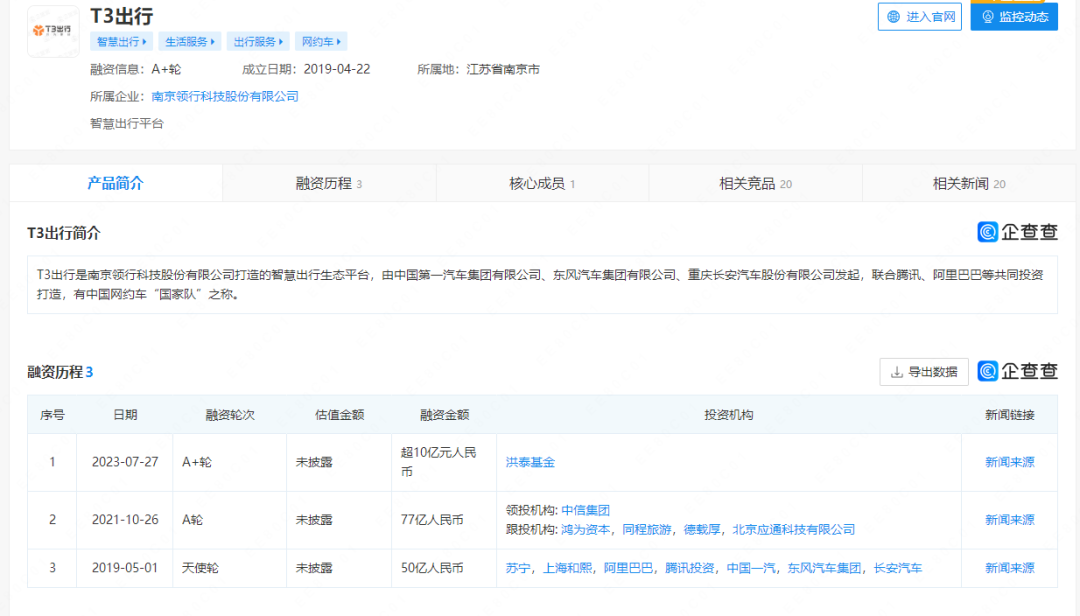The image size is (1080, 616).
Task: Switch to the 相关新闻 tab
Action: point(969,183)
